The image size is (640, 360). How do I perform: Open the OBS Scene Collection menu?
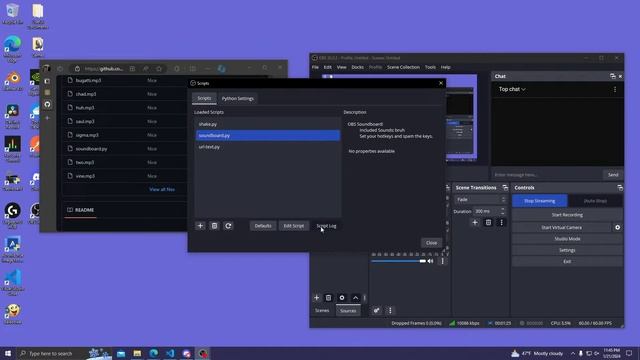point(403,67)
